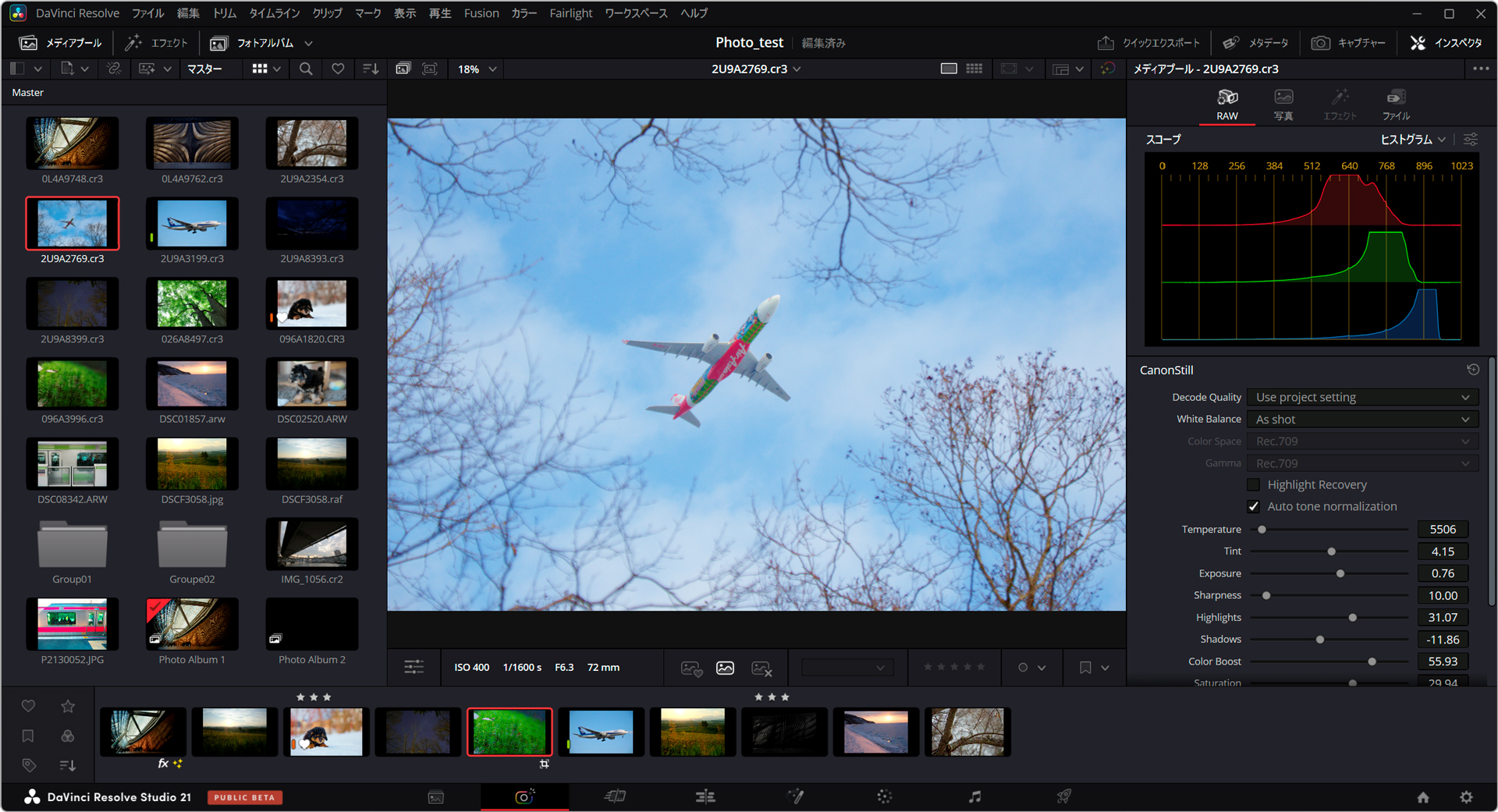Toggle the メタデータ panel button
Viewport: 1498px width, 812px height.
pyautogui.click(x=1255, y=43)
